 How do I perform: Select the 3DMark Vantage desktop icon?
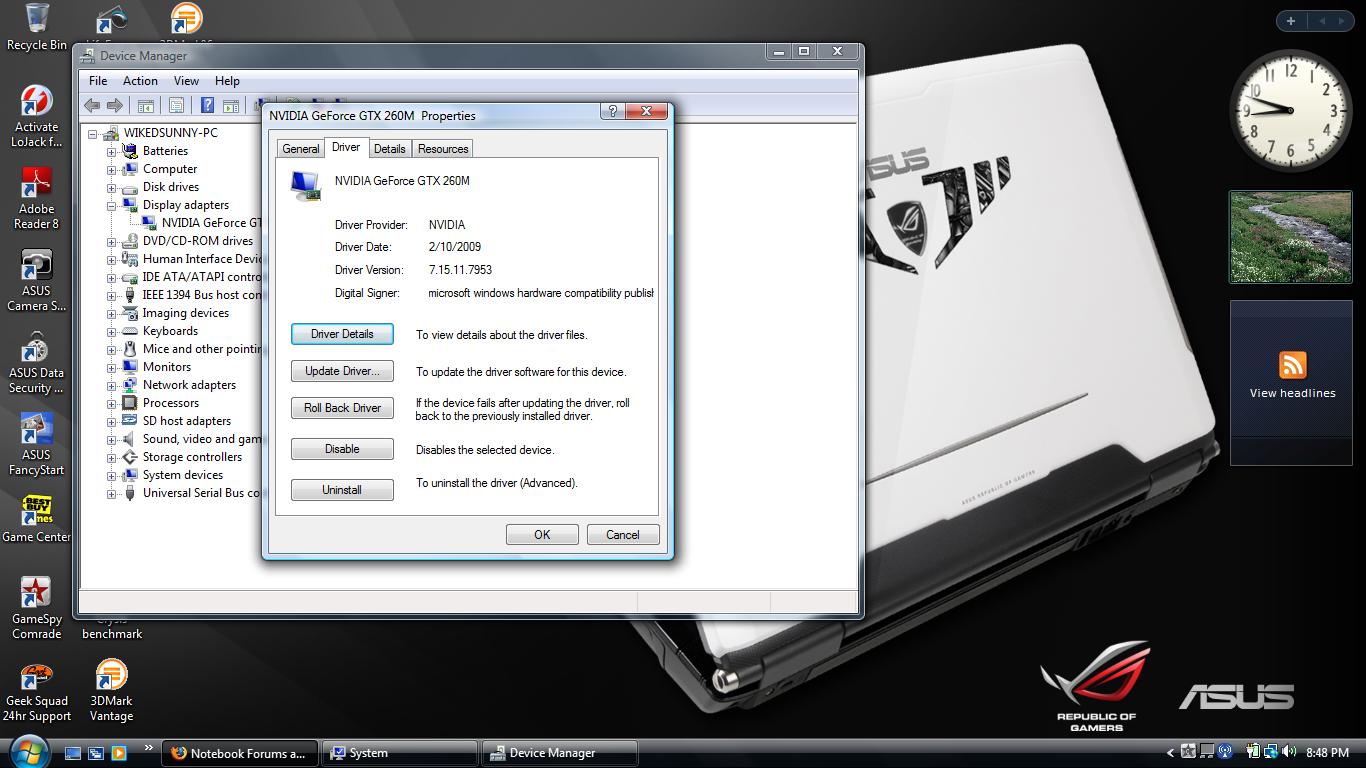pos(111,691)
